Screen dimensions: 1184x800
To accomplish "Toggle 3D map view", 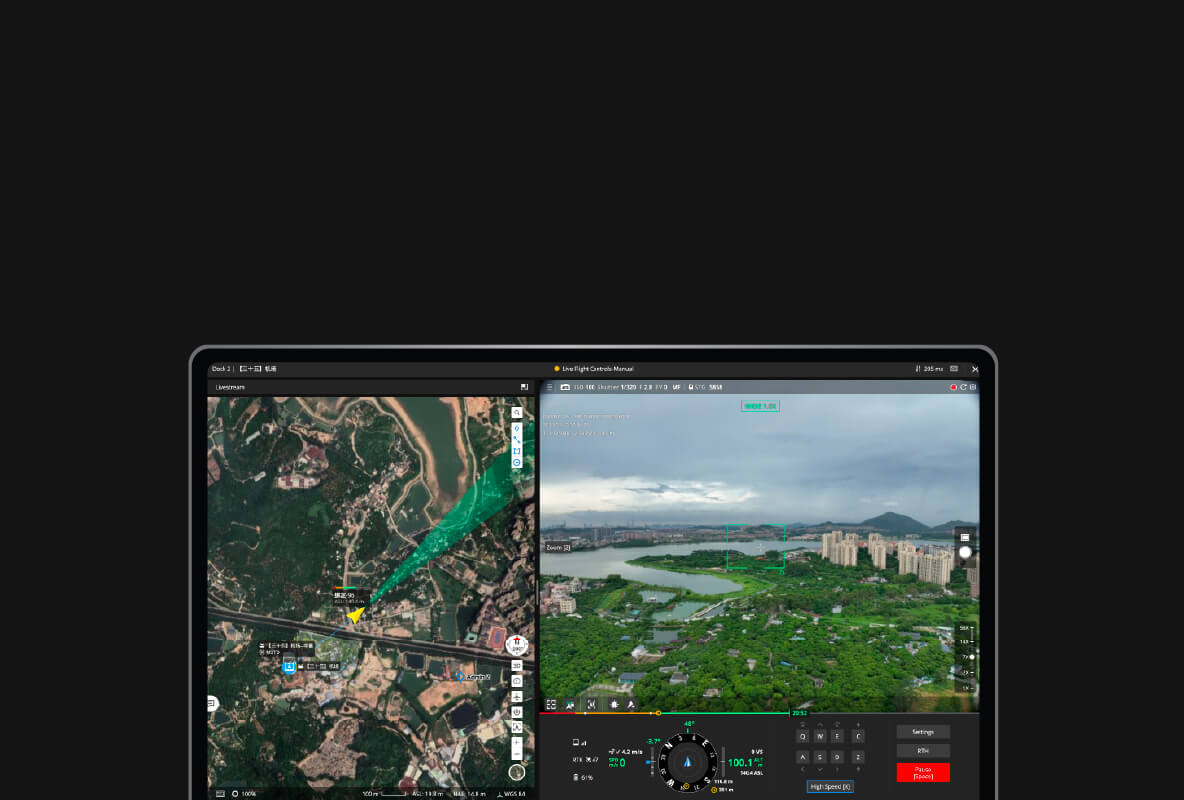I will tap(517, 665).
